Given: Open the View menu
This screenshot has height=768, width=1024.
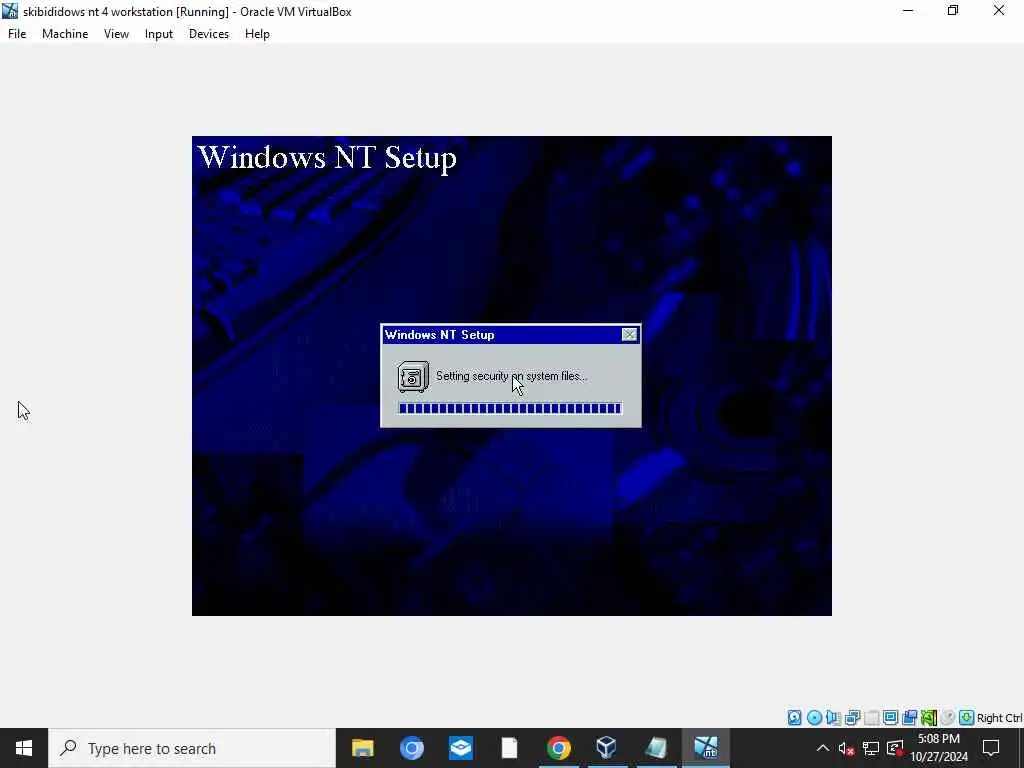Looking at the screenshot, I should click(x=116, y=34).
